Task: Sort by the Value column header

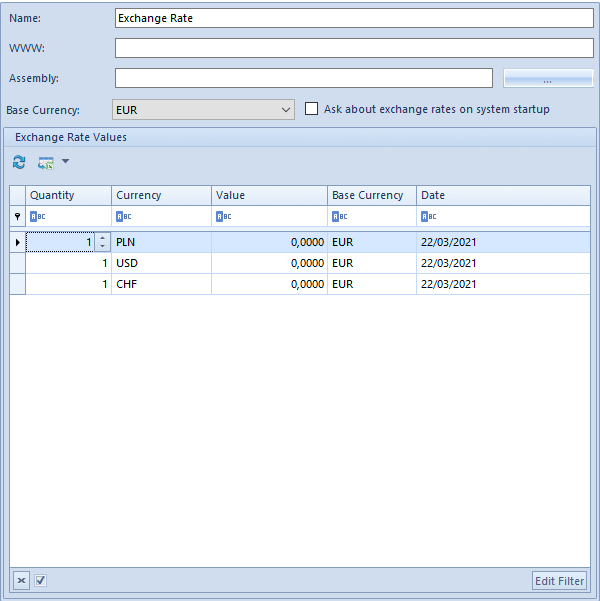Action: coord(269,195)
